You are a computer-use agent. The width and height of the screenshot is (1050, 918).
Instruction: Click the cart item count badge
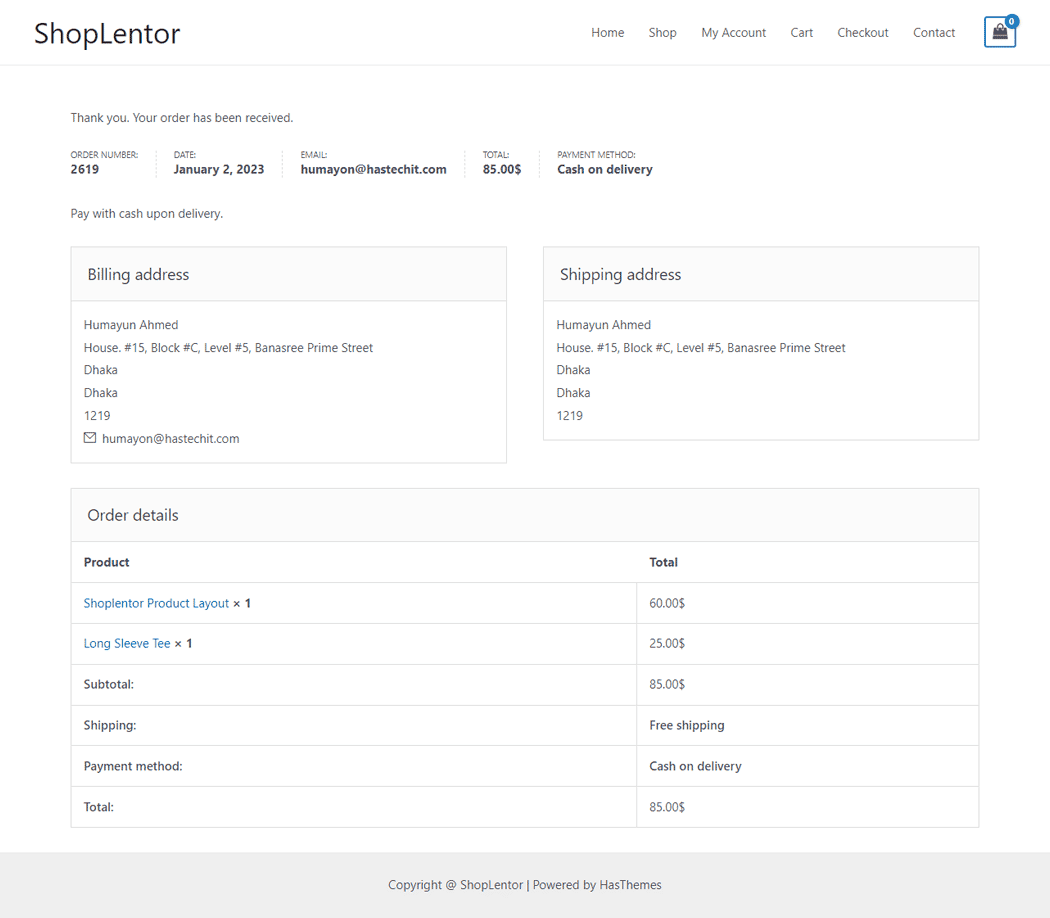pos(1012,21)
